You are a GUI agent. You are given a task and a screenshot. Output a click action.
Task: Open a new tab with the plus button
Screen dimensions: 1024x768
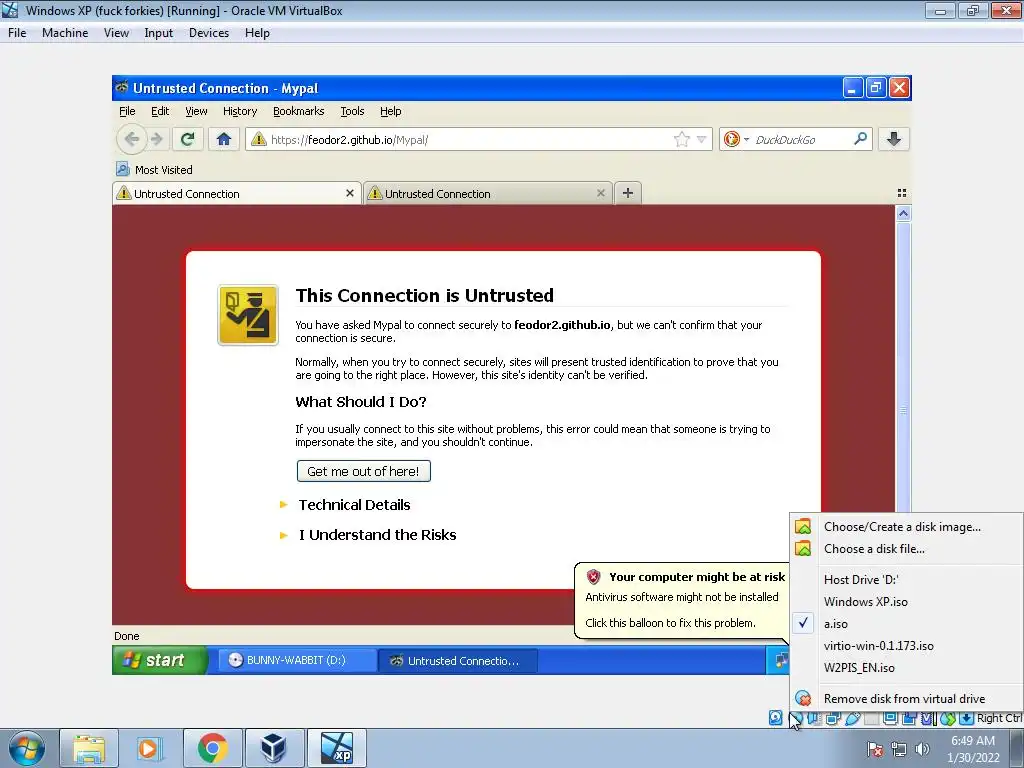[628, 193]
